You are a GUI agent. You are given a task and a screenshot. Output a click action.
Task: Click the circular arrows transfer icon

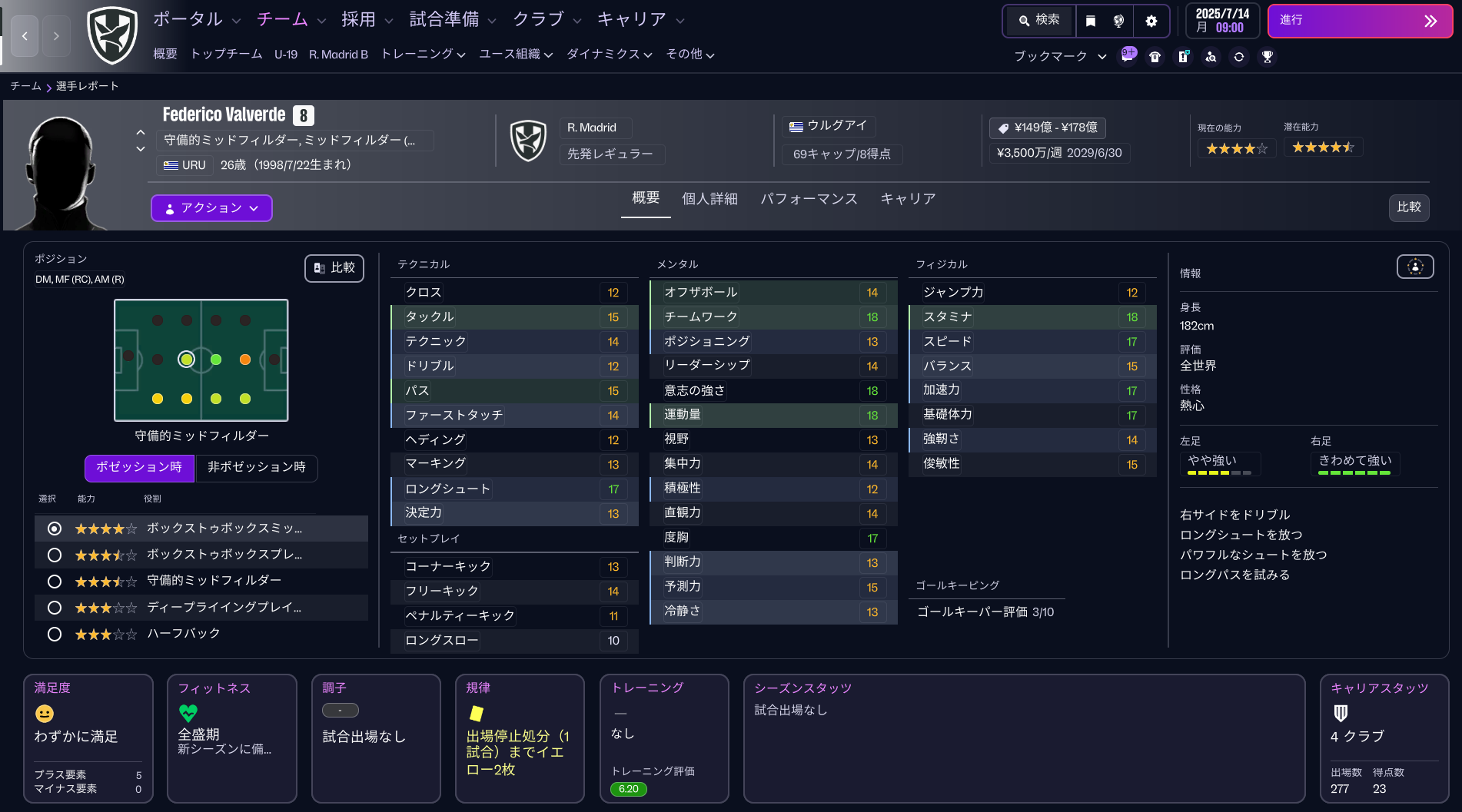coord(1239,56)
